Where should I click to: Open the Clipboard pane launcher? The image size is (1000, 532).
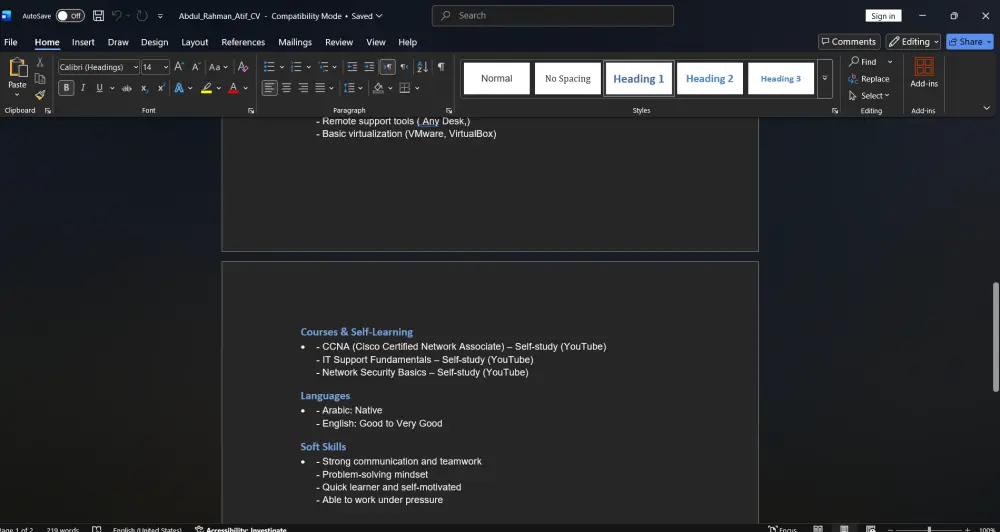tap(47, 111)
